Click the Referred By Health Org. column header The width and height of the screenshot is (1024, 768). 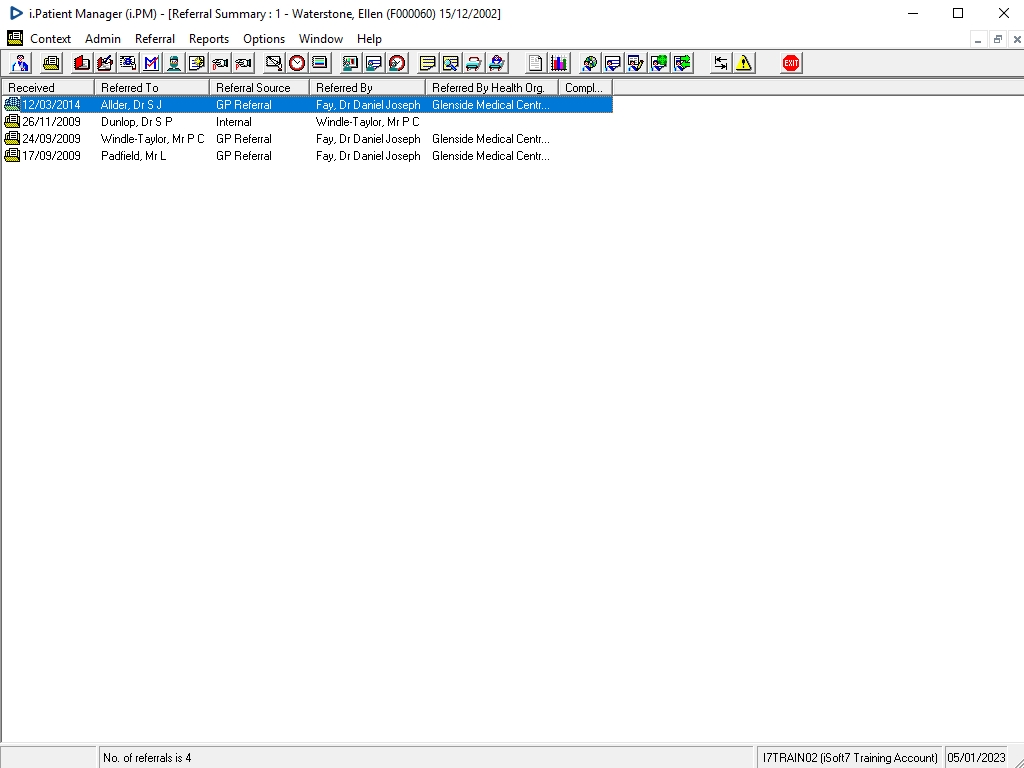pyautogui.click(x=492, y=88)
